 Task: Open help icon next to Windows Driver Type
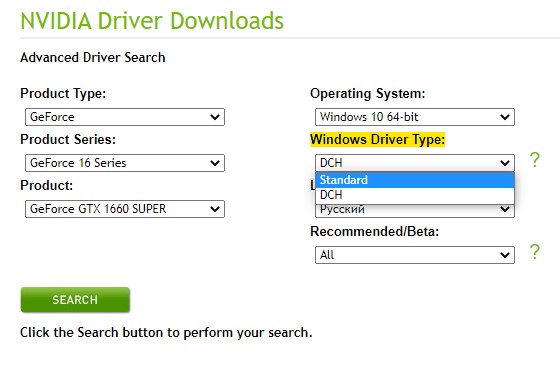pos(534,160)
